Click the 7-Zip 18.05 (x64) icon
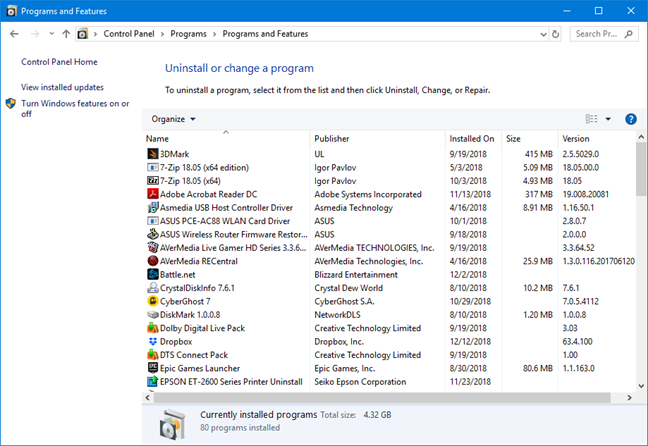The width and height of the screenshot is (648, 446). pos(152,181)
